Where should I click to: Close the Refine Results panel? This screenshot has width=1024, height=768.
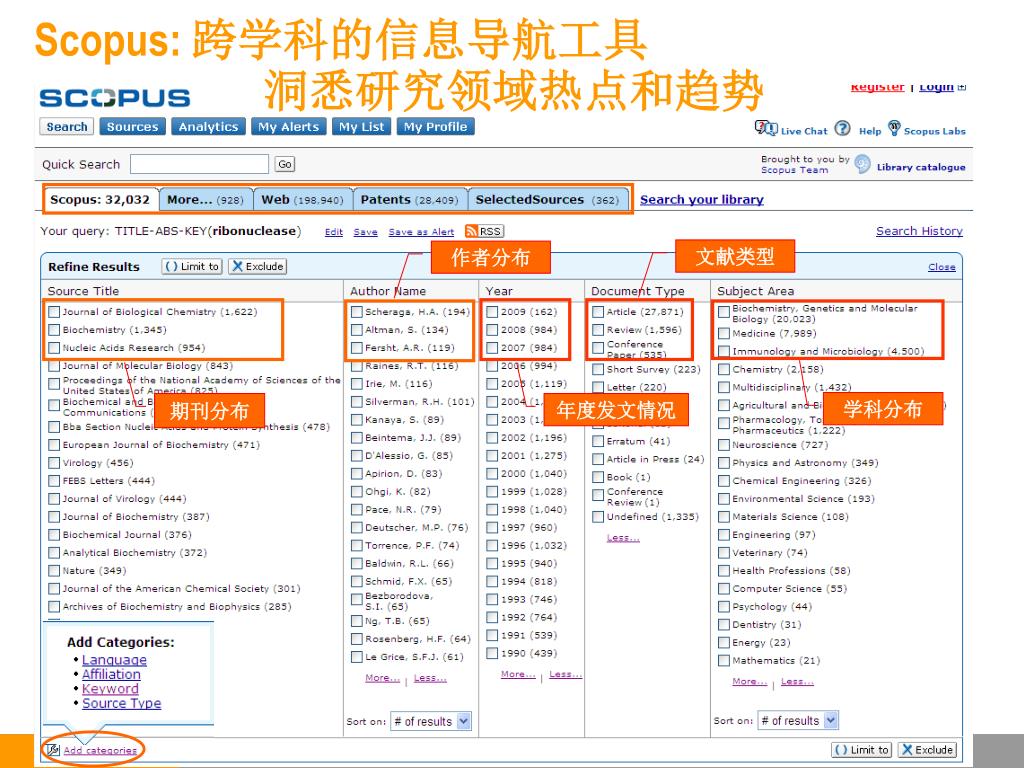[941, 267]
